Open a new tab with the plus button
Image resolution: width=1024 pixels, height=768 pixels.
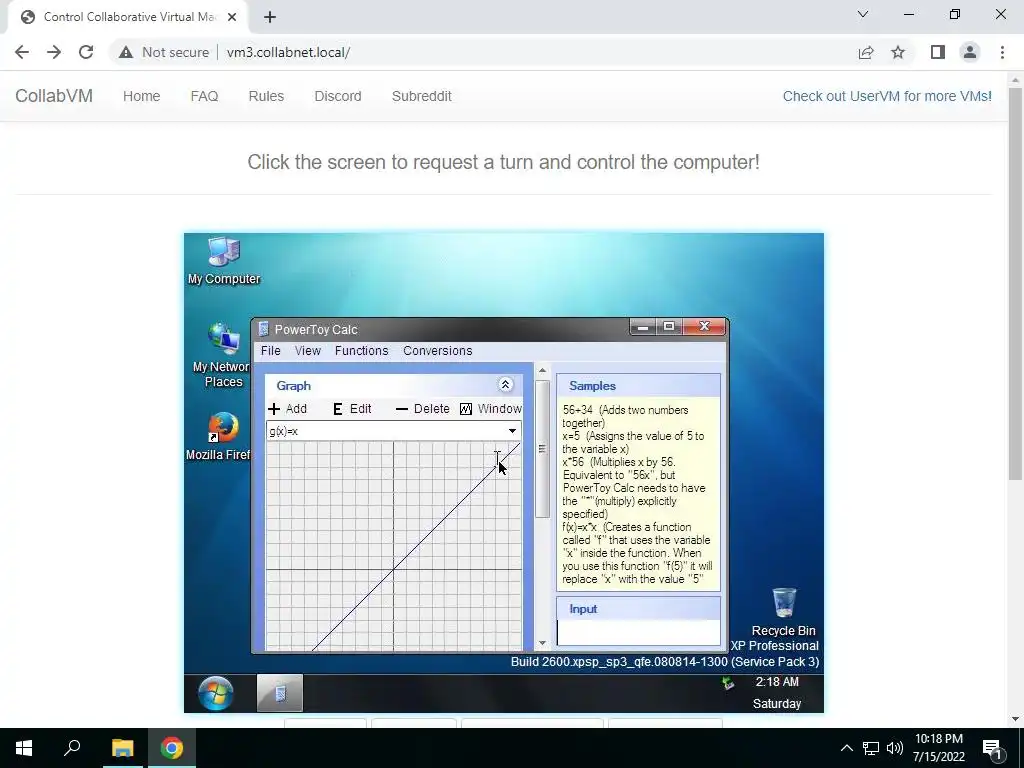[x=270, y=17]
